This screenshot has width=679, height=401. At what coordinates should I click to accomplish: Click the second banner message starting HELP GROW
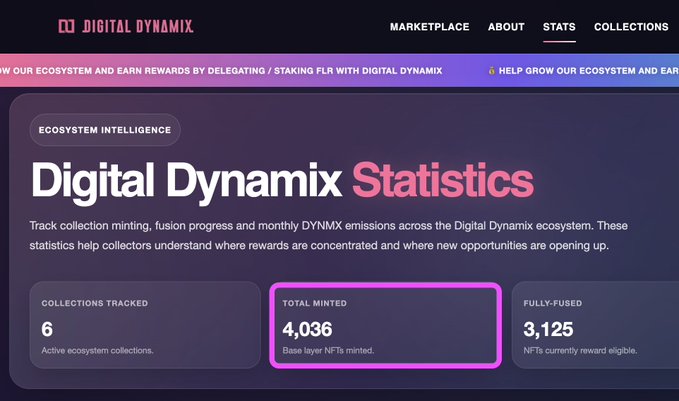[588, 71]
